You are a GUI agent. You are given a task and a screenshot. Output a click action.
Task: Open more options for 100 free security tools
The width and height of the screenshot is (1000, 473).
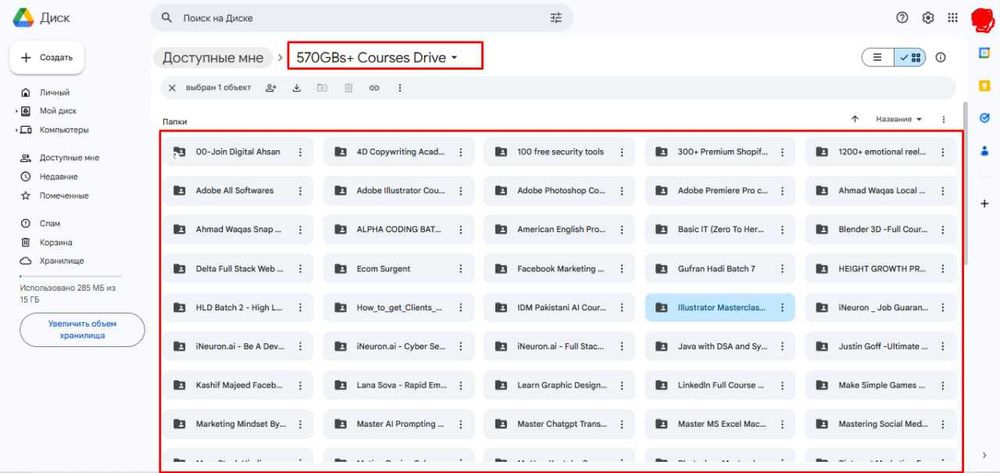622,152
